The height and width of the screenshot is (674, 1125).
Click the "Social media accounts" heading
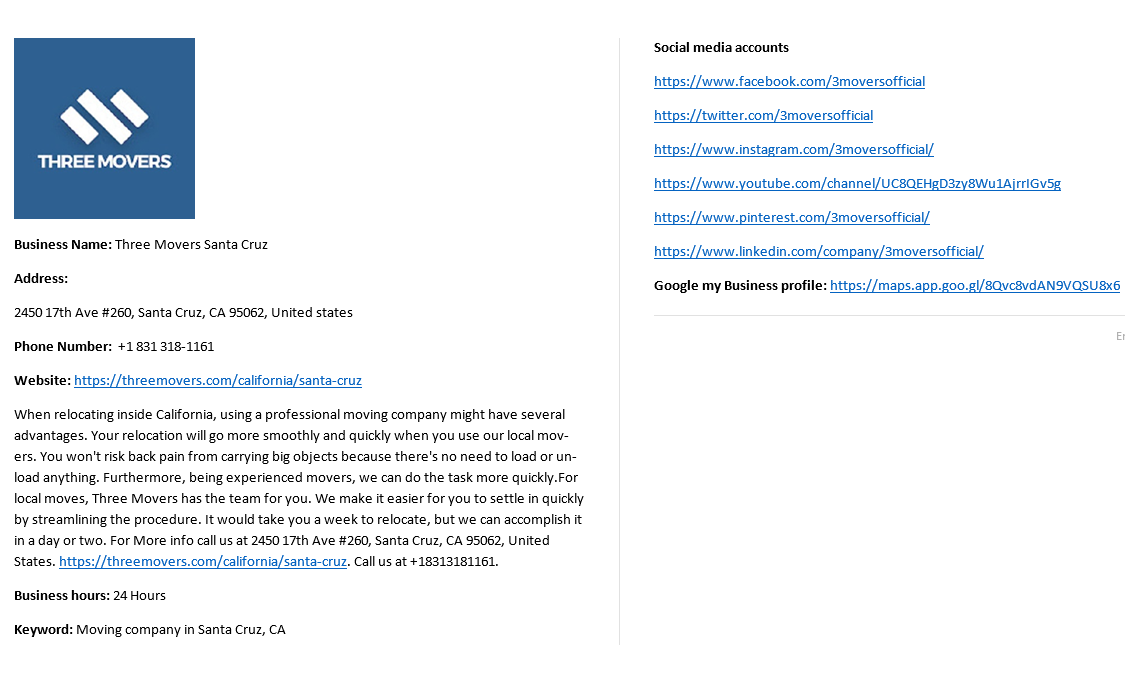pos(721,47)
